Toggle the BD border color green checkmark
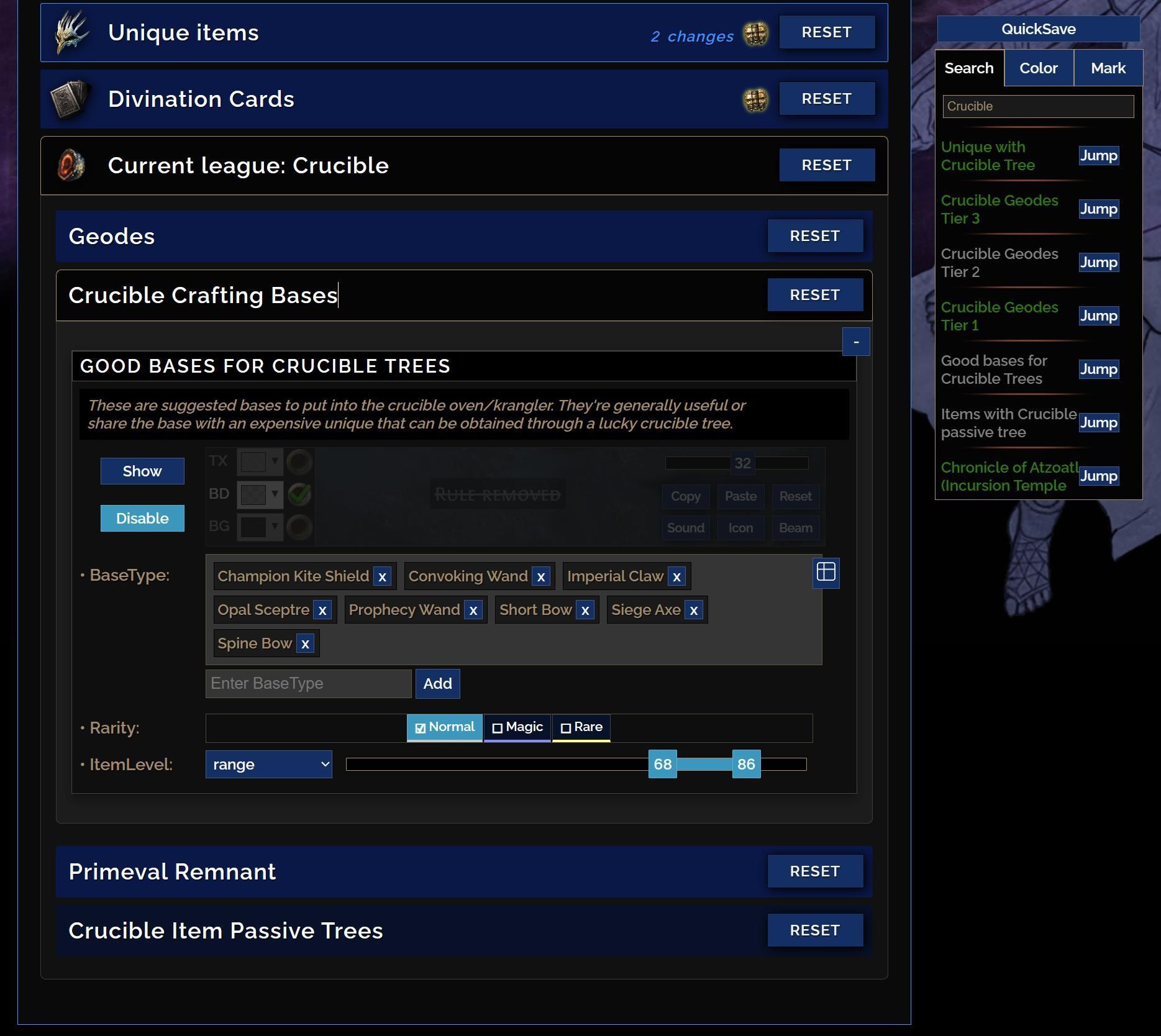 (299, 494)
